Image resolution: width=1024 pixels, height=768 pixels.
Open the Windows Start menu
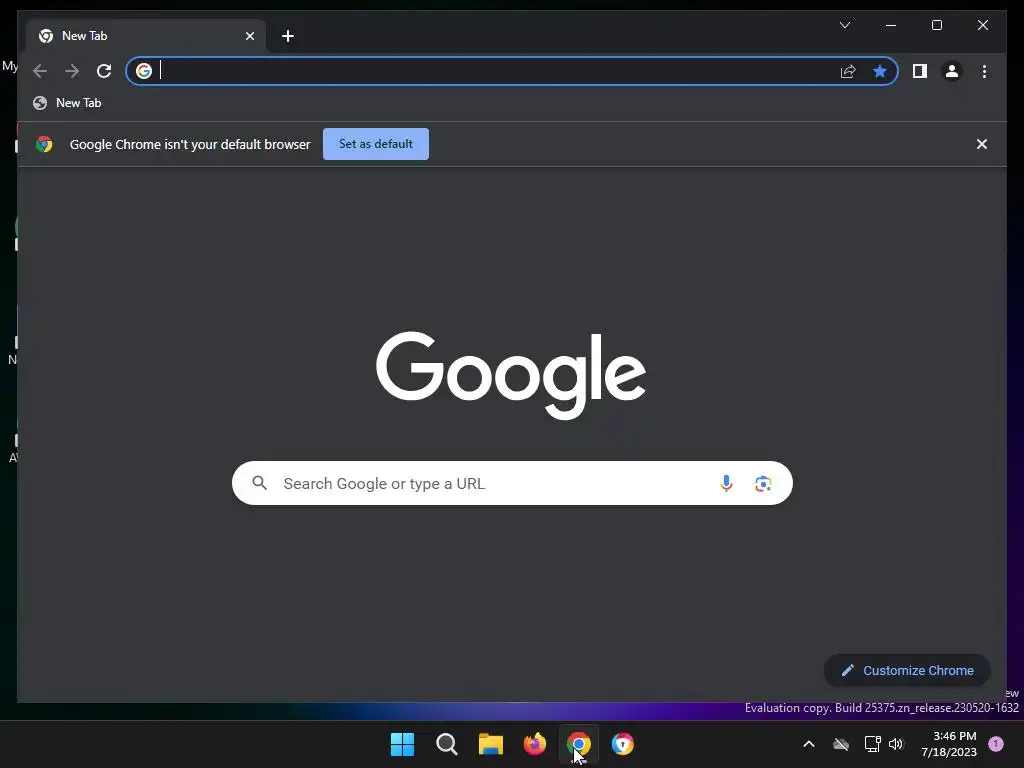coord(402,744)
